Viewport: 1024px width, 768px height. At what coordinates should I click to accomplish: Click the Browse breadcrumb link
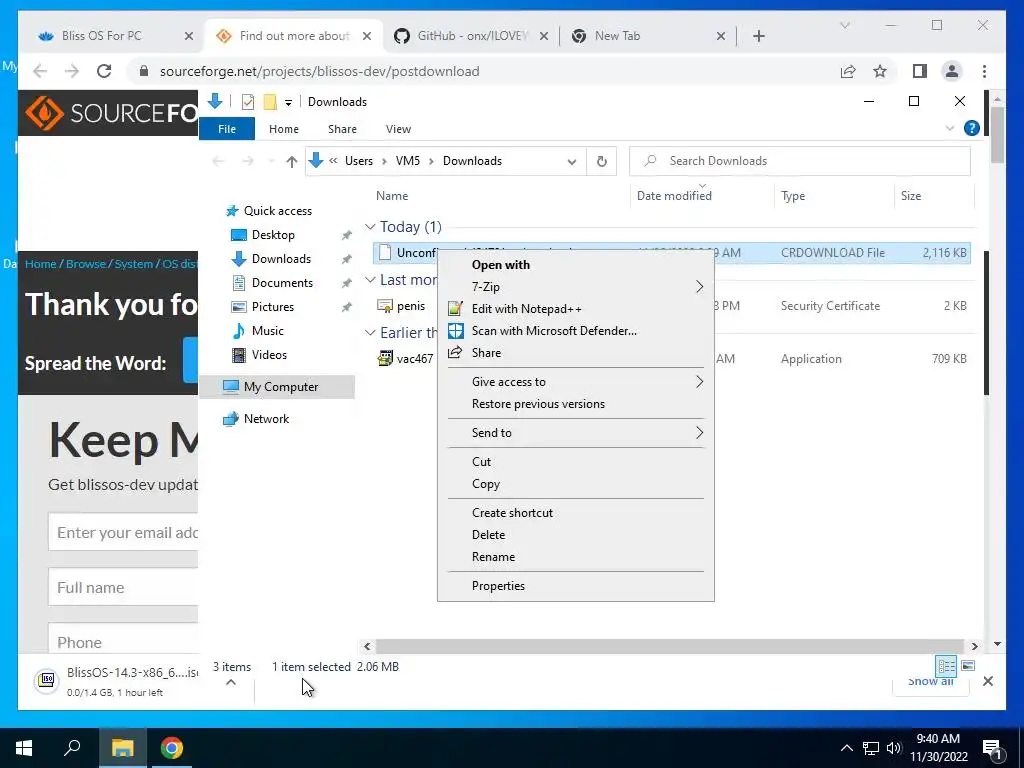point(86,264)
